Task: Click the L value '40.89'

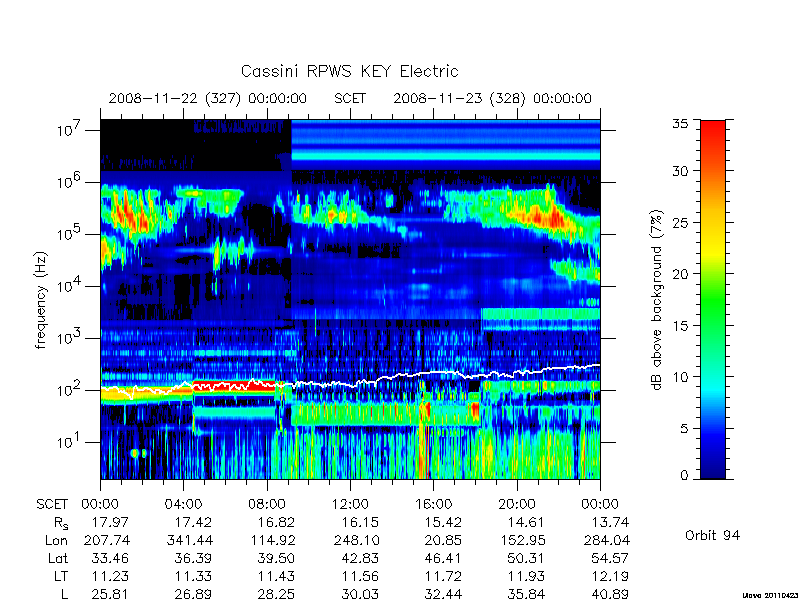Action: (610, 594)
